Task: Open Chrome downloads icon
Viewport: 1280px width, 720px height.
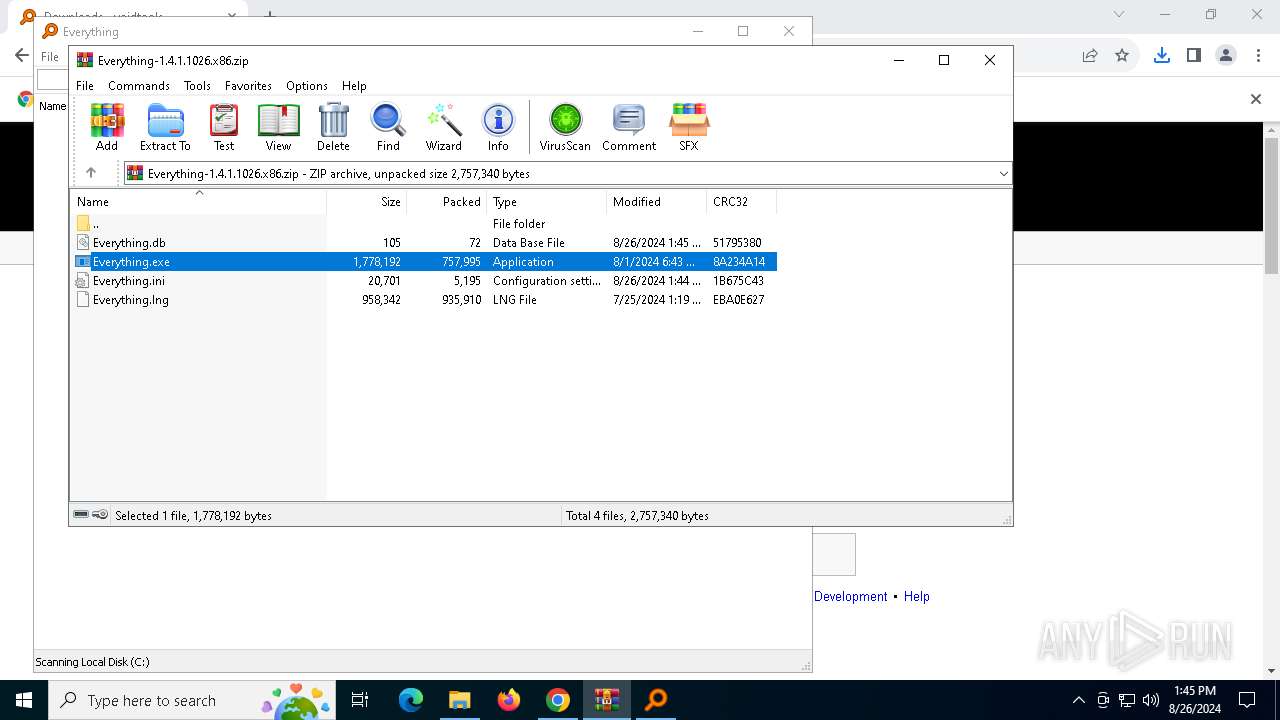Action: (1162, 55)
